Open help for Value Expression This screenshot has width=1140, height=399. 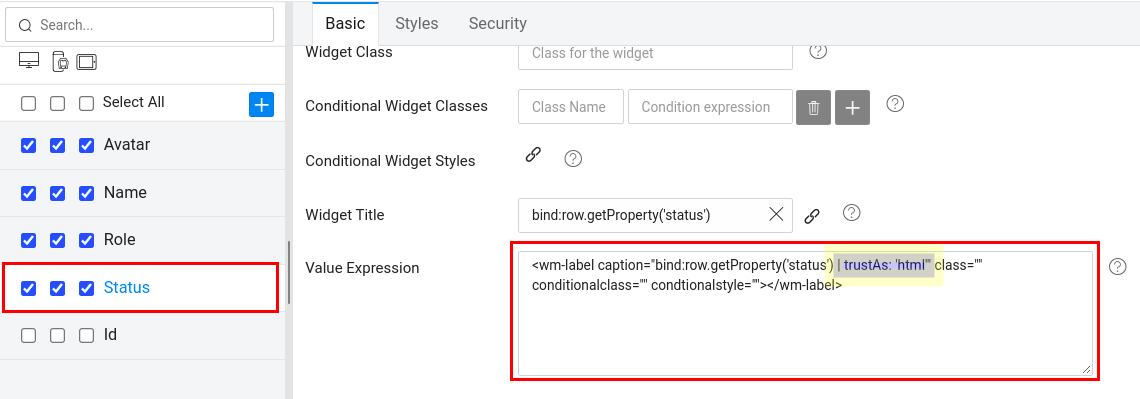1117,267
